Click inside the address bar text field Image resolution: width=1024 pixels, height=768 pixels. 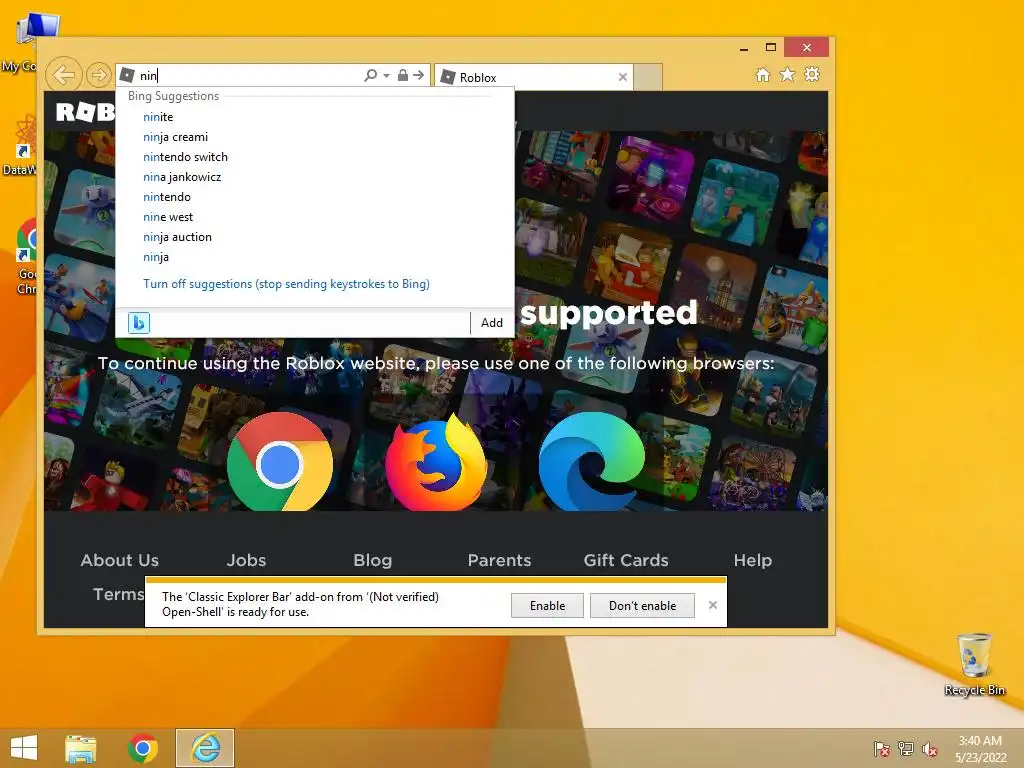pyautogui.click(x=248, y=75)
